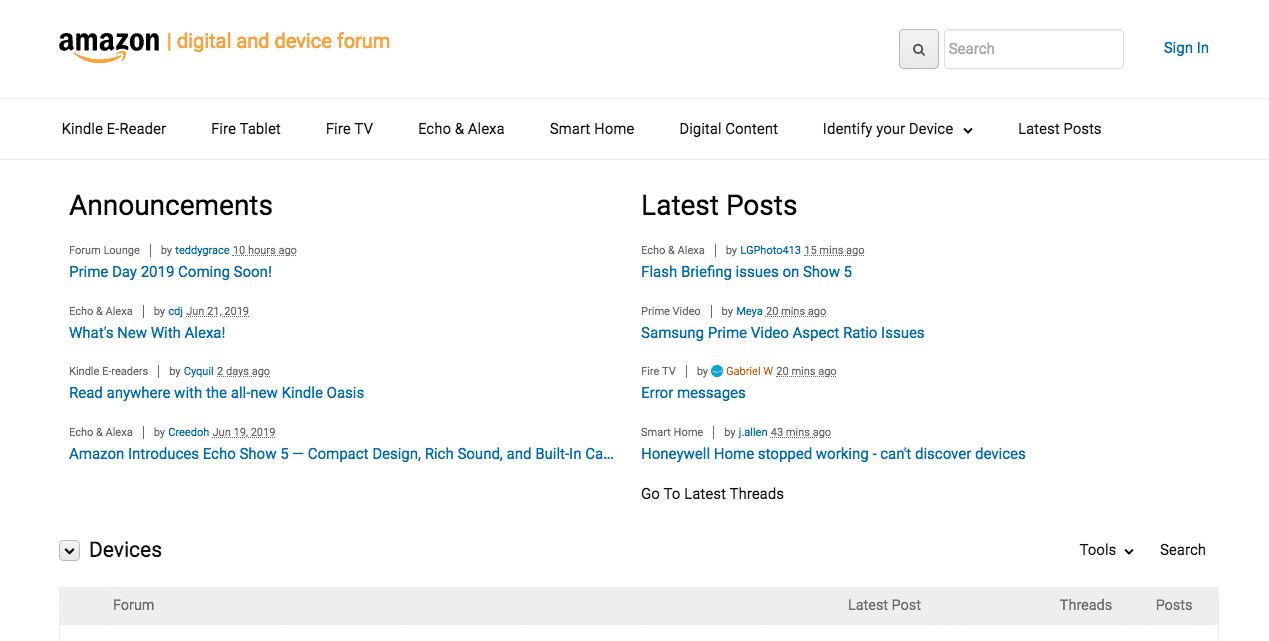Open Prime Day 2019 Coming Soon thread

[170, 272]
